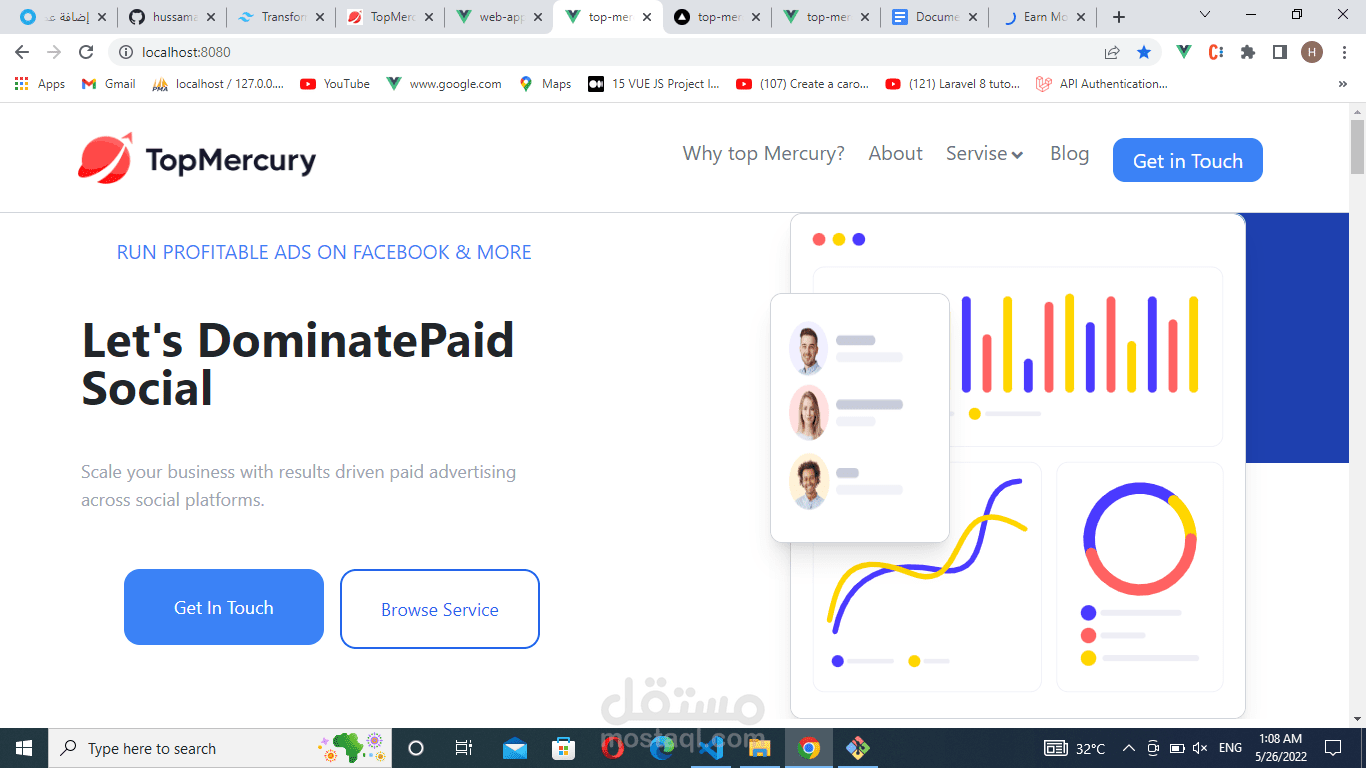Close the web-app tab
This screenshot has height=768, width=1366.
tap(537, 17)
